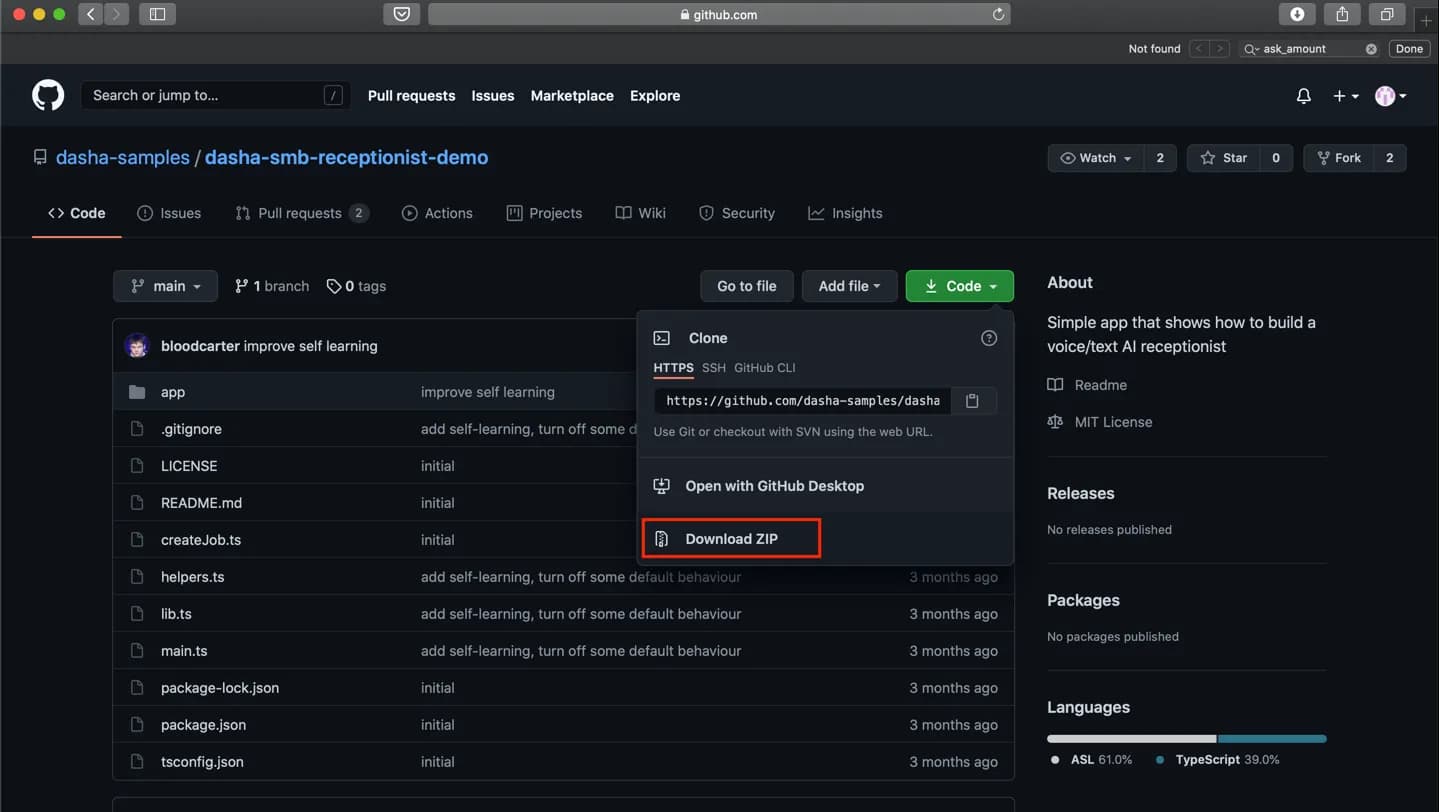Clear the ask_amount find search field
The height and width of the screenshot is (812, 1439).
tap(1371, 49)
